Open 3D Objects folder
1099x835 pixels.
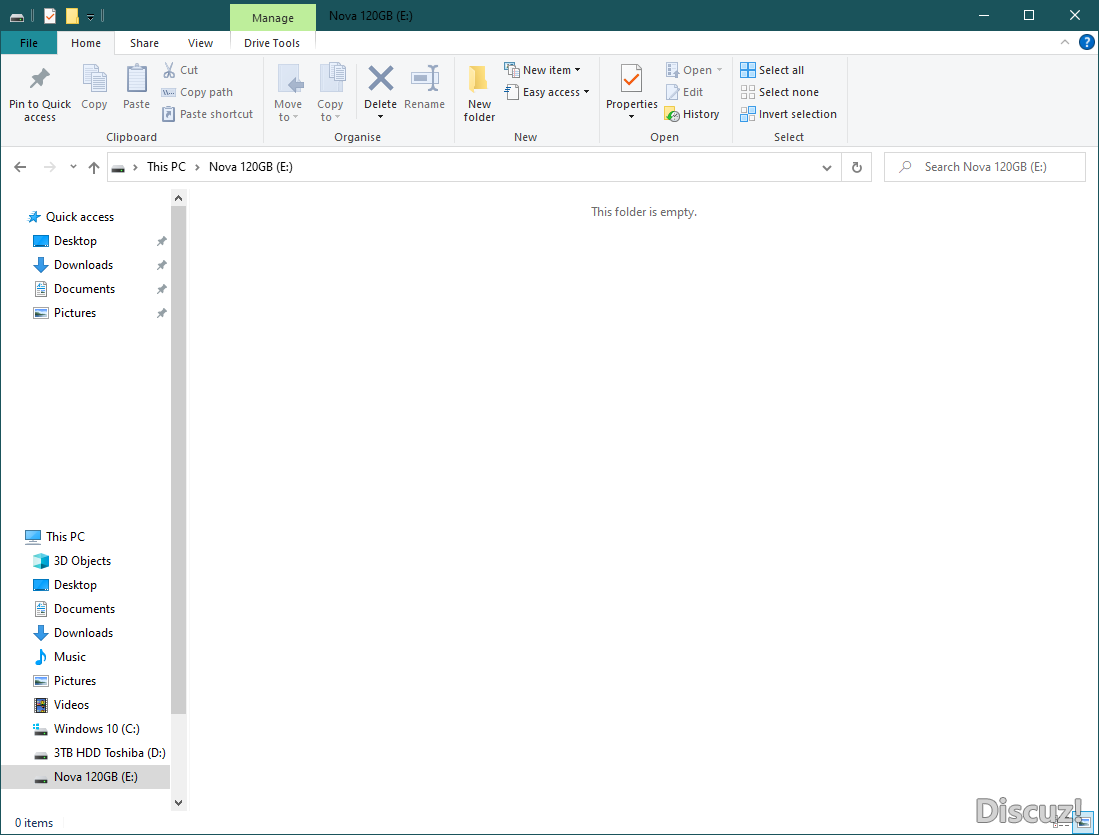(82, 561)
